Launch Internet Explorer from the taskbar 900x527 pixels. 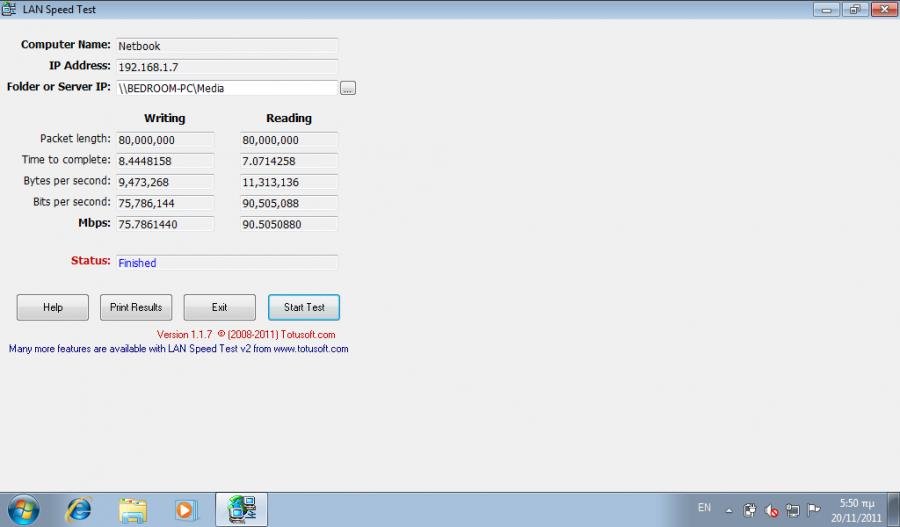pos(78,509)
